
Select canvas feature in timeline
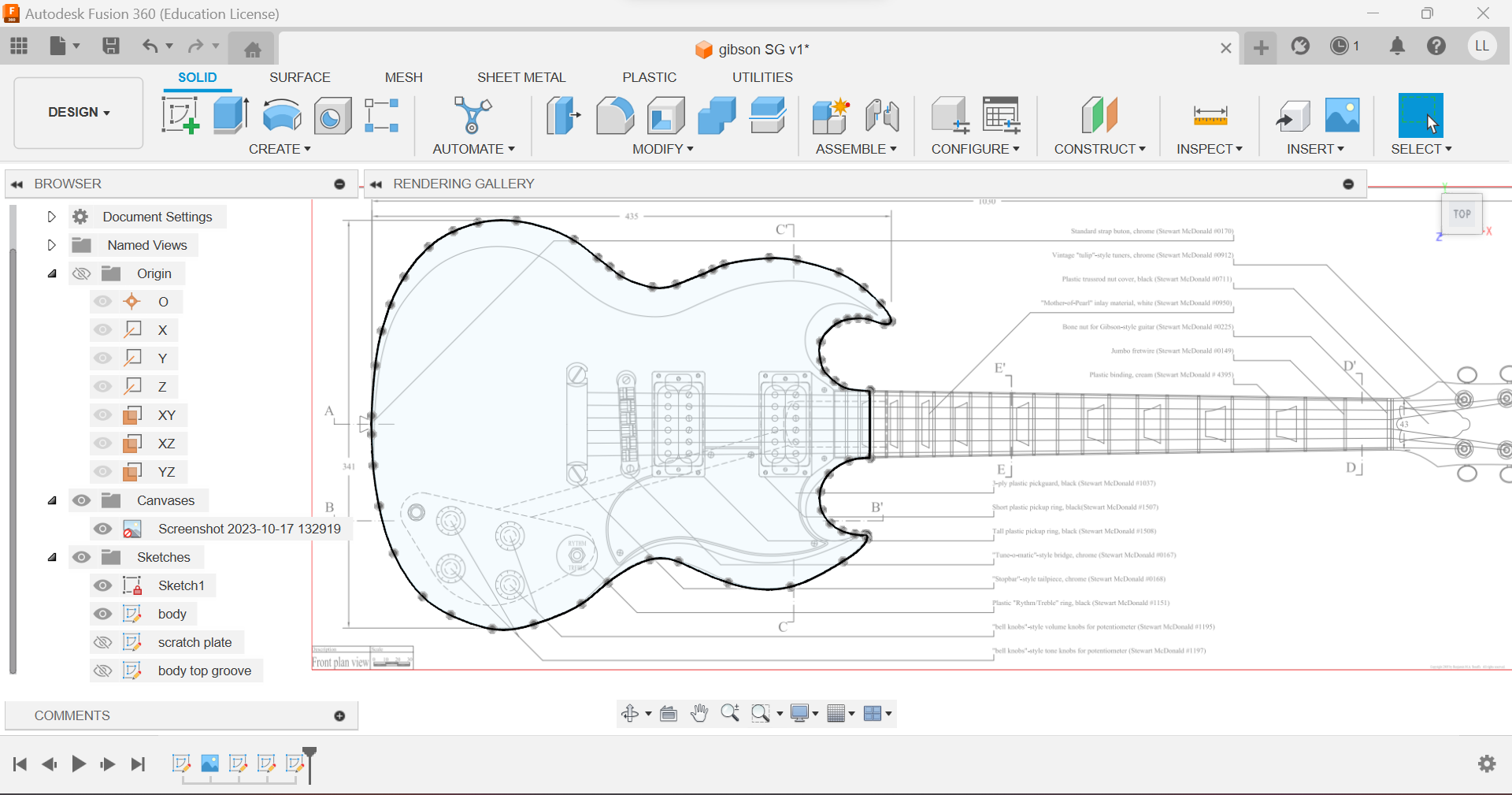pyautogui.click(x=210, y=763)
